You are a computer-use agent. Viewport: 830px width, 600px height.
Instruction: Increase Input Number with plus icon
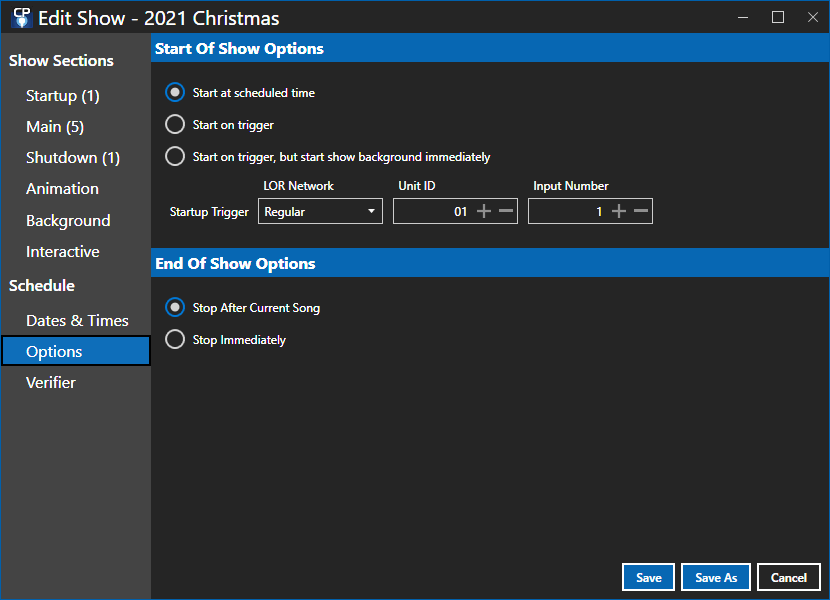[619, 211]
